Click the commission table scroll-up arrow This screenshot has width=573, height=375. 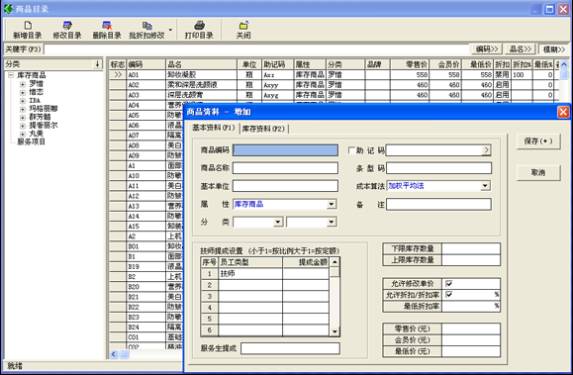pyautogui.click(x=335, y=262)
